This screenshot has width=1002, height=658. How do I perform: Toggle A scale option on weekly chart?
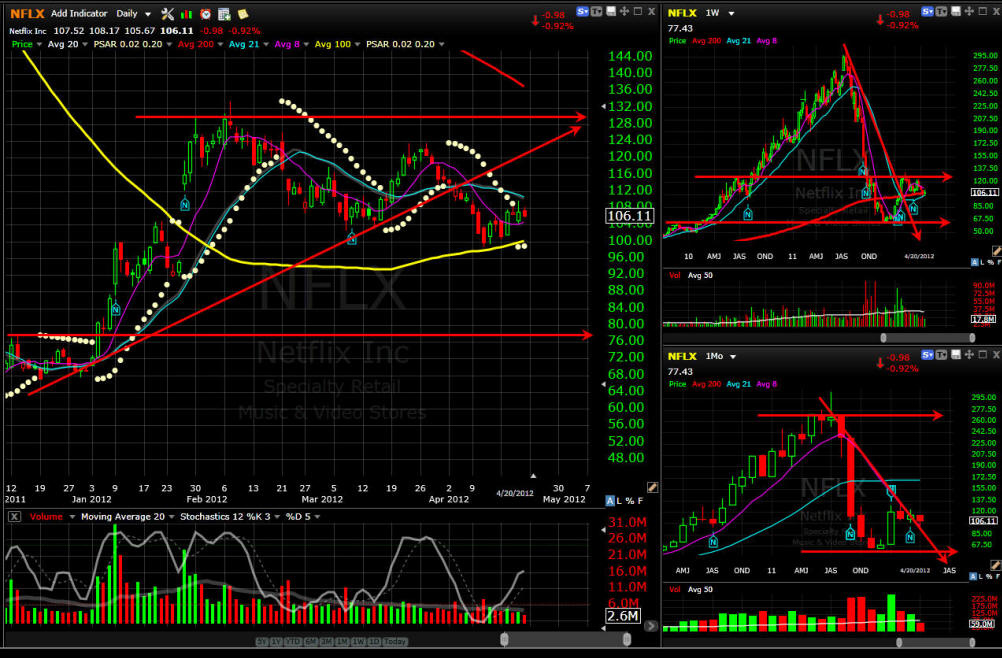click(x=975, y=263)
